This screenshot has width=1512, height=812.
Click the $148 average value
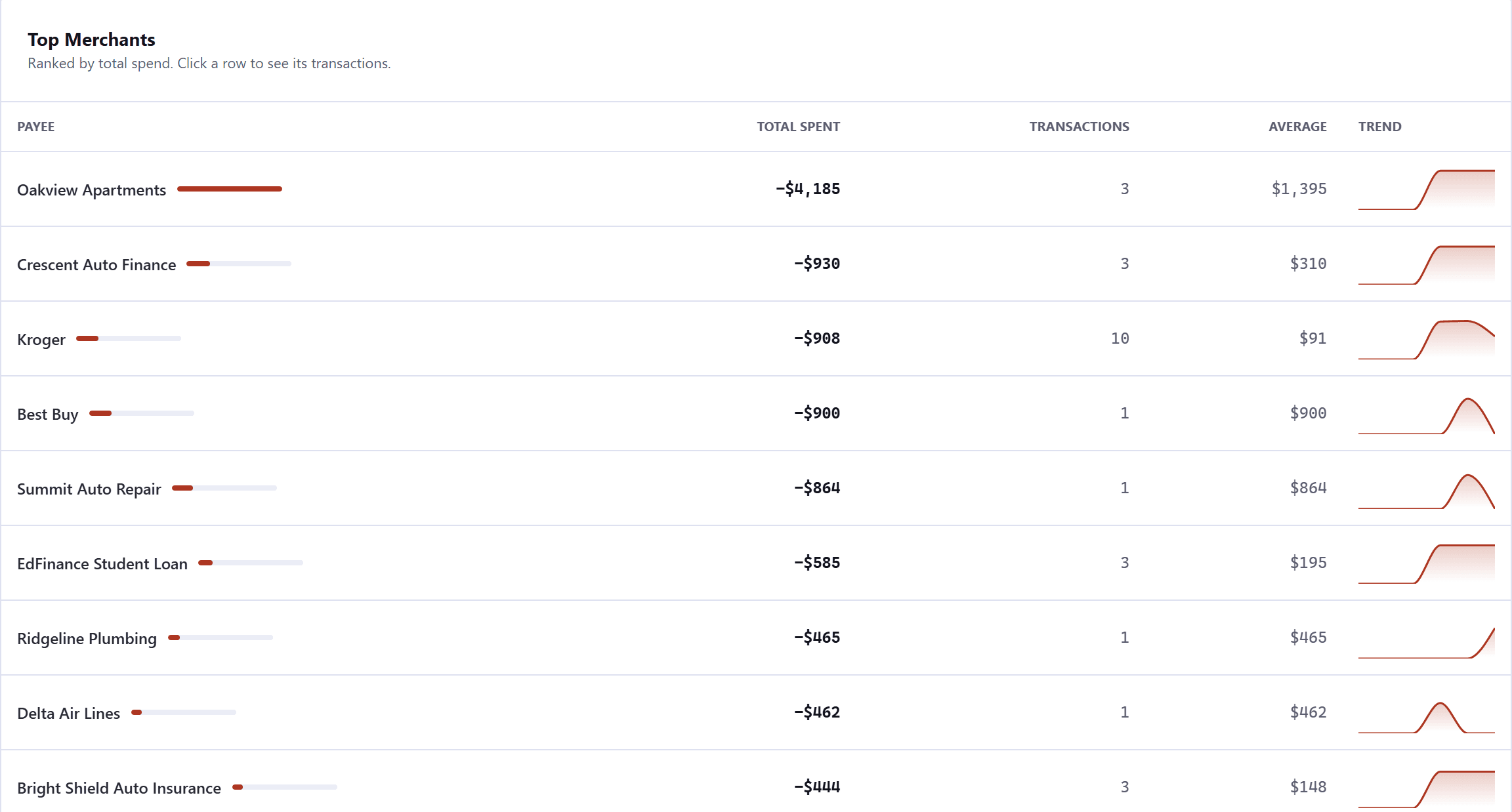1309,787
